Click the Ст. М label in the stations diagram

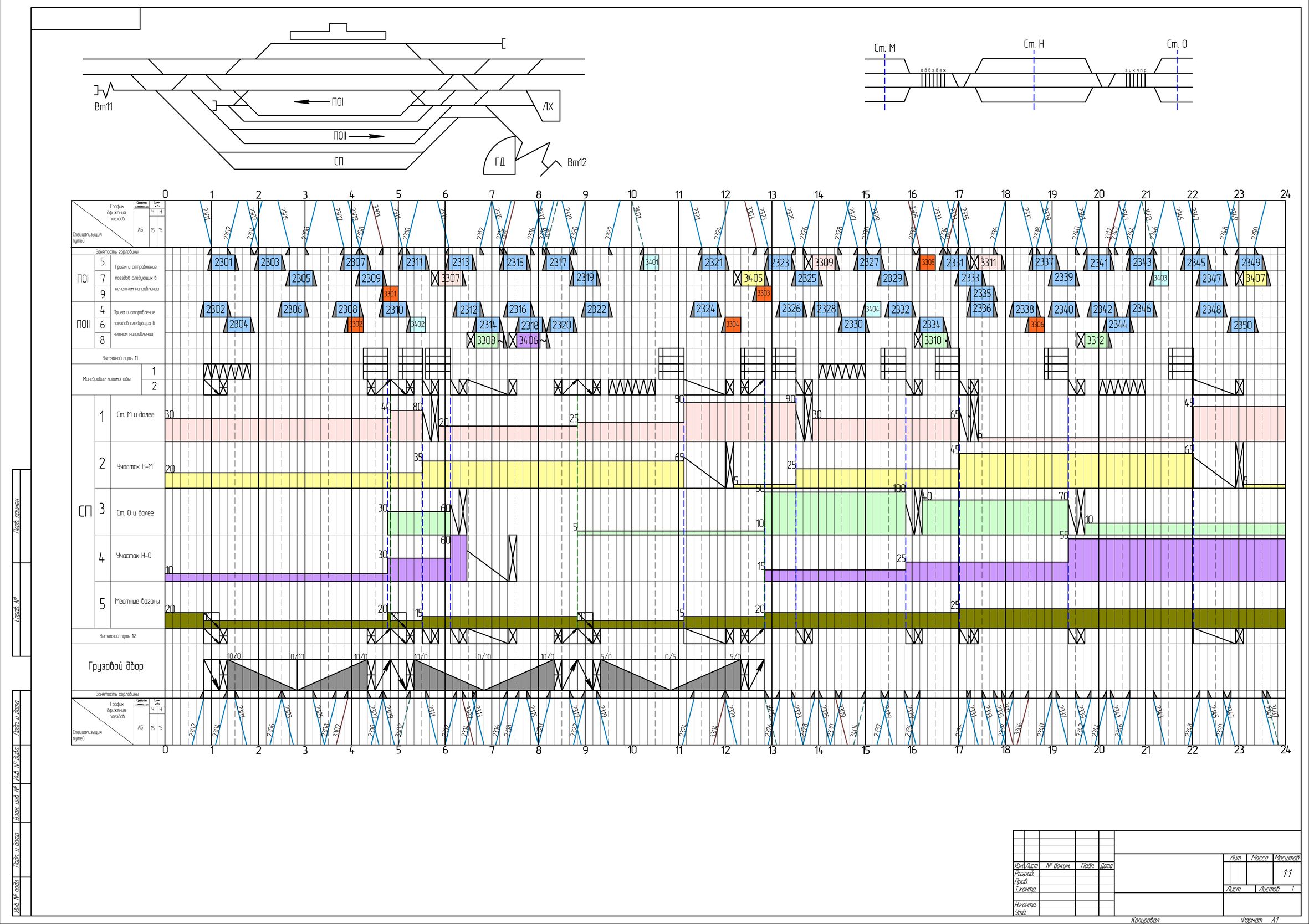point(885,48)
